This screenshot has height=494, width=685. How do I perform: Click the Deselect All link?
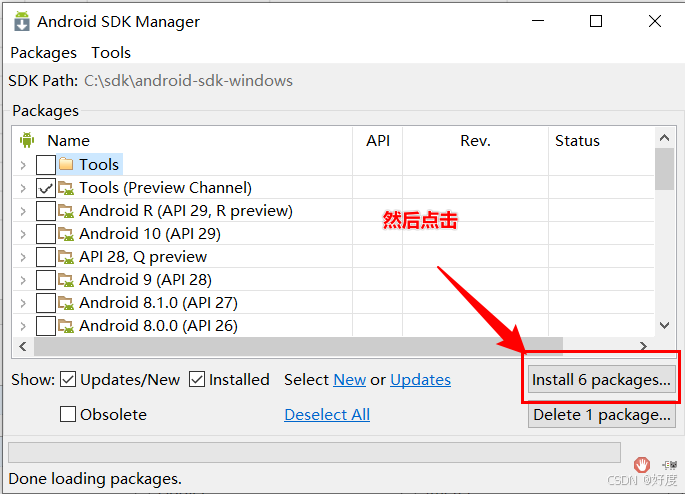[x=327, y=415]
